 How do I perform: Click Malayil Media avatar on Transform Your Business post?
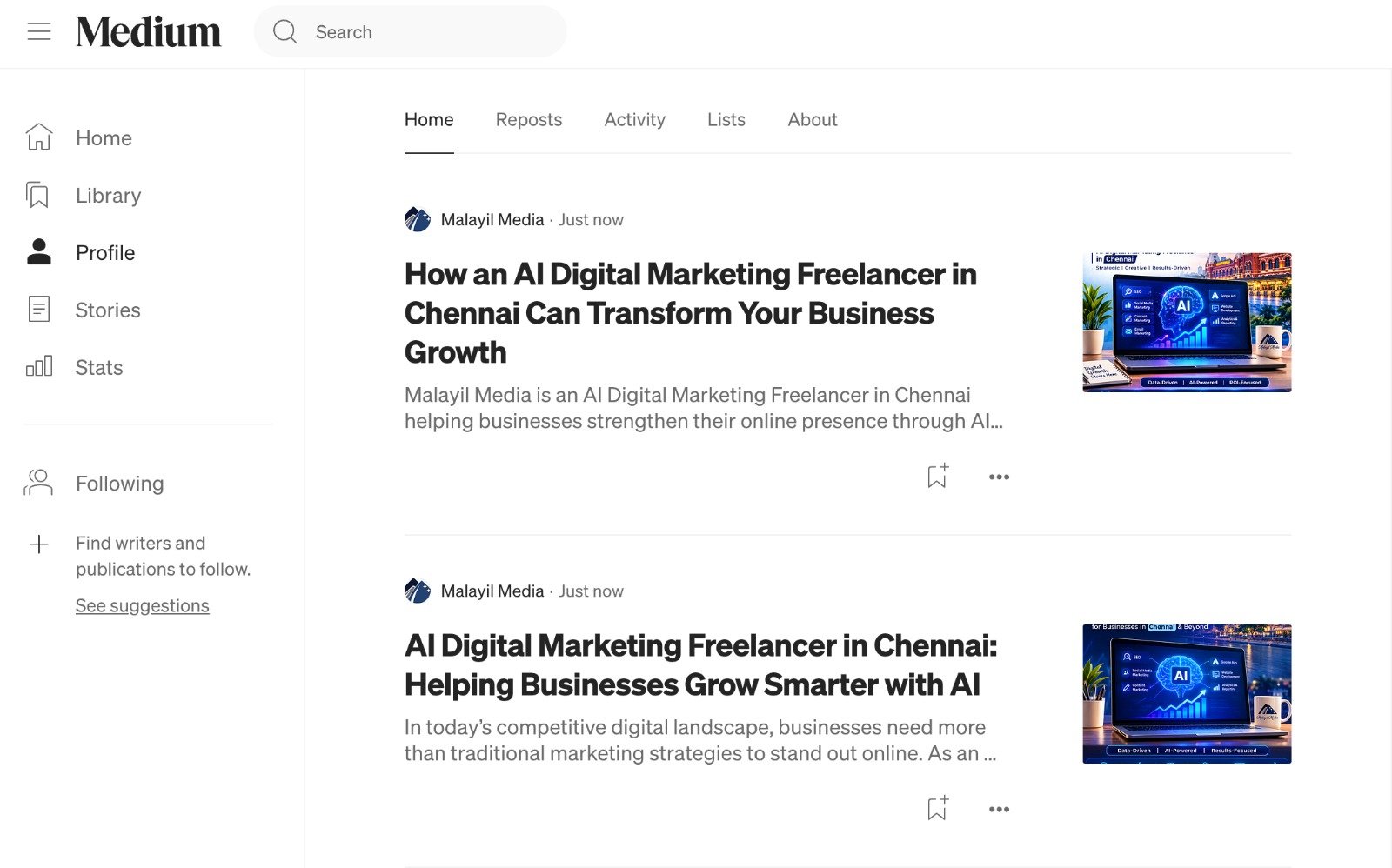[418, 219]
